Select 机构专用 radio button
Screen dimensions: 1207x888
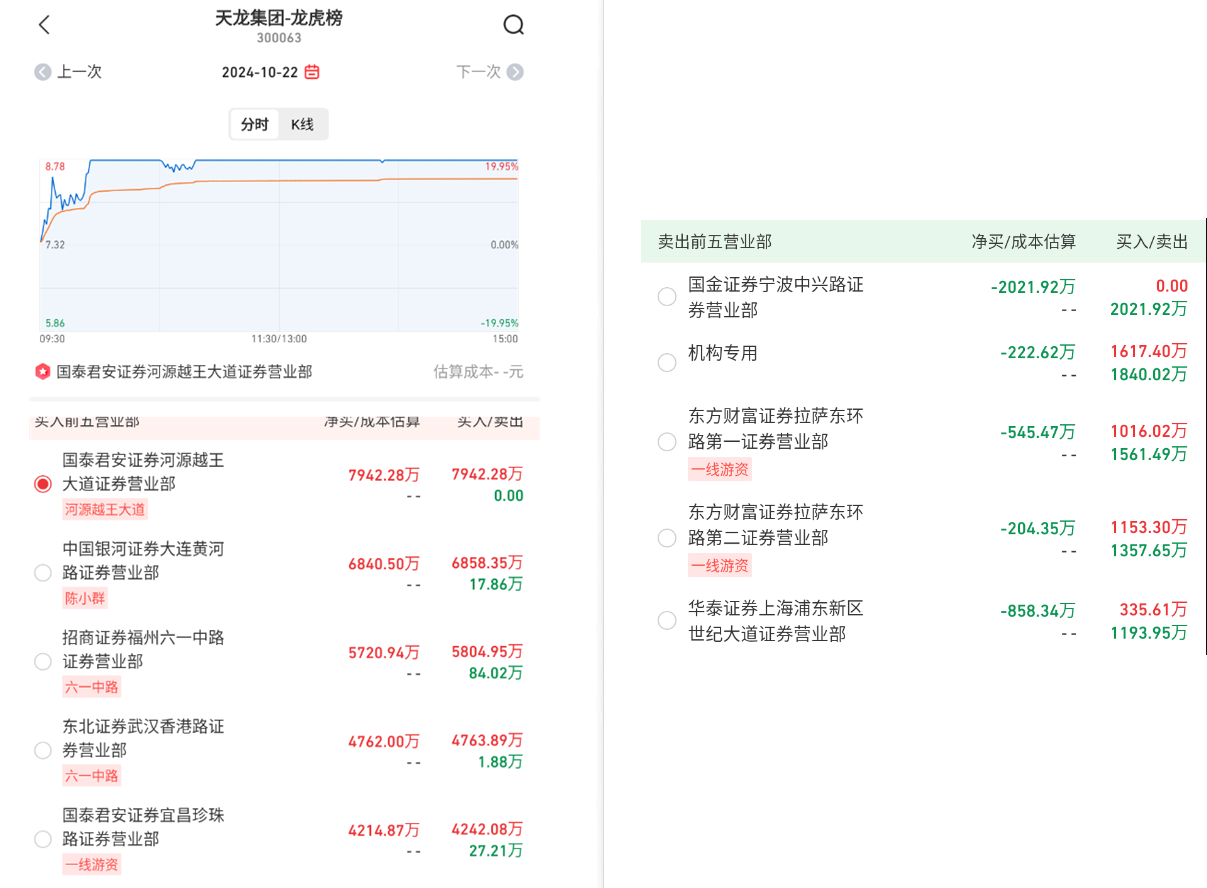coord(667,362)
